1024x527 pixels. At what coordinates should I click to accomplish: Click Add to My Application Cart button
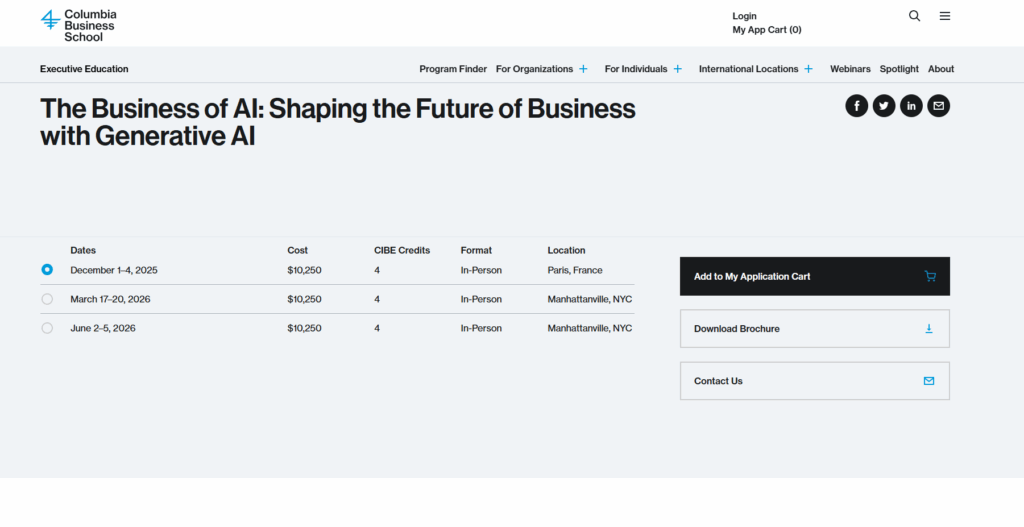(x=815, y=276)
